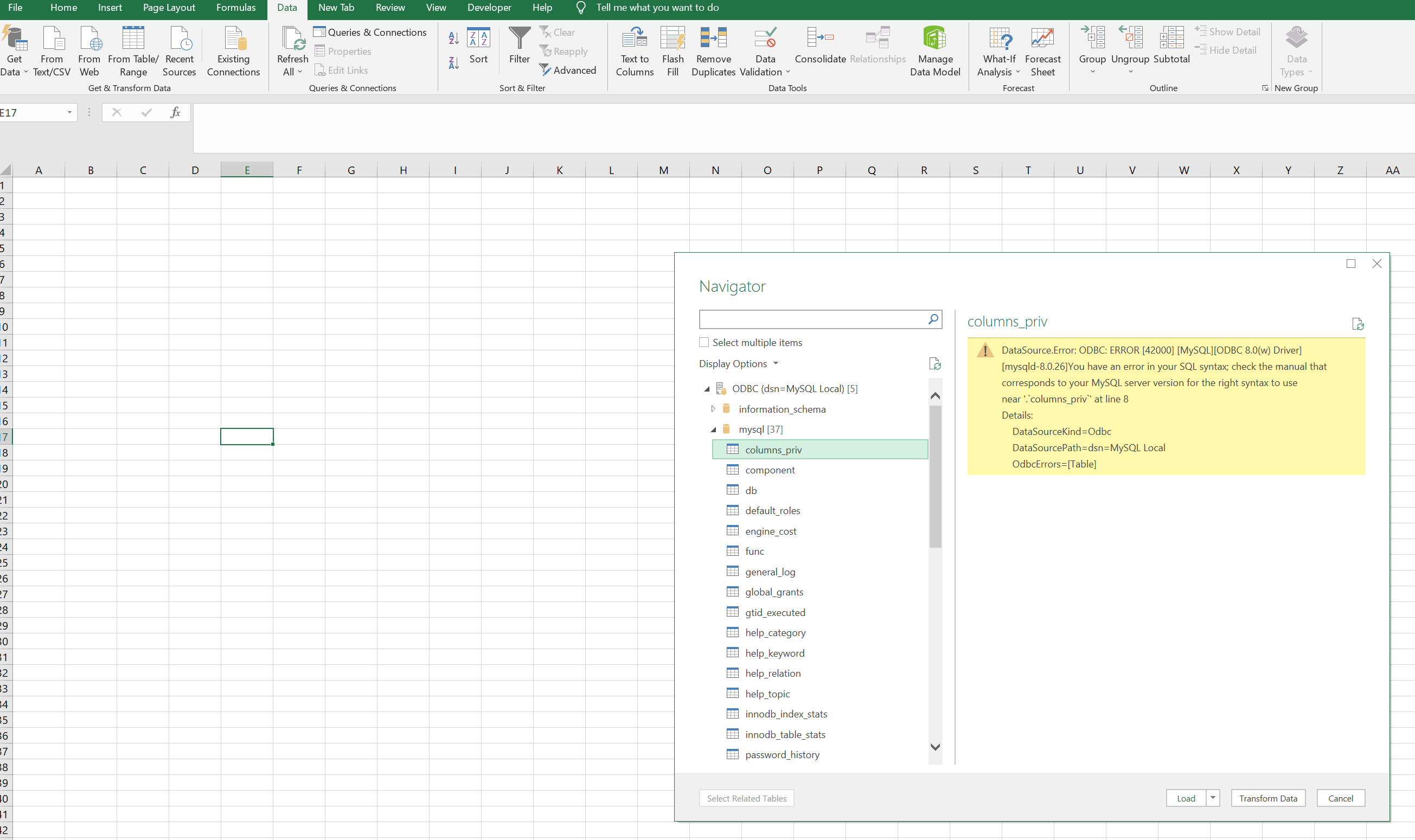Open Get Data dropdown arrow
1415x840 pixels.
click(25, 72)
